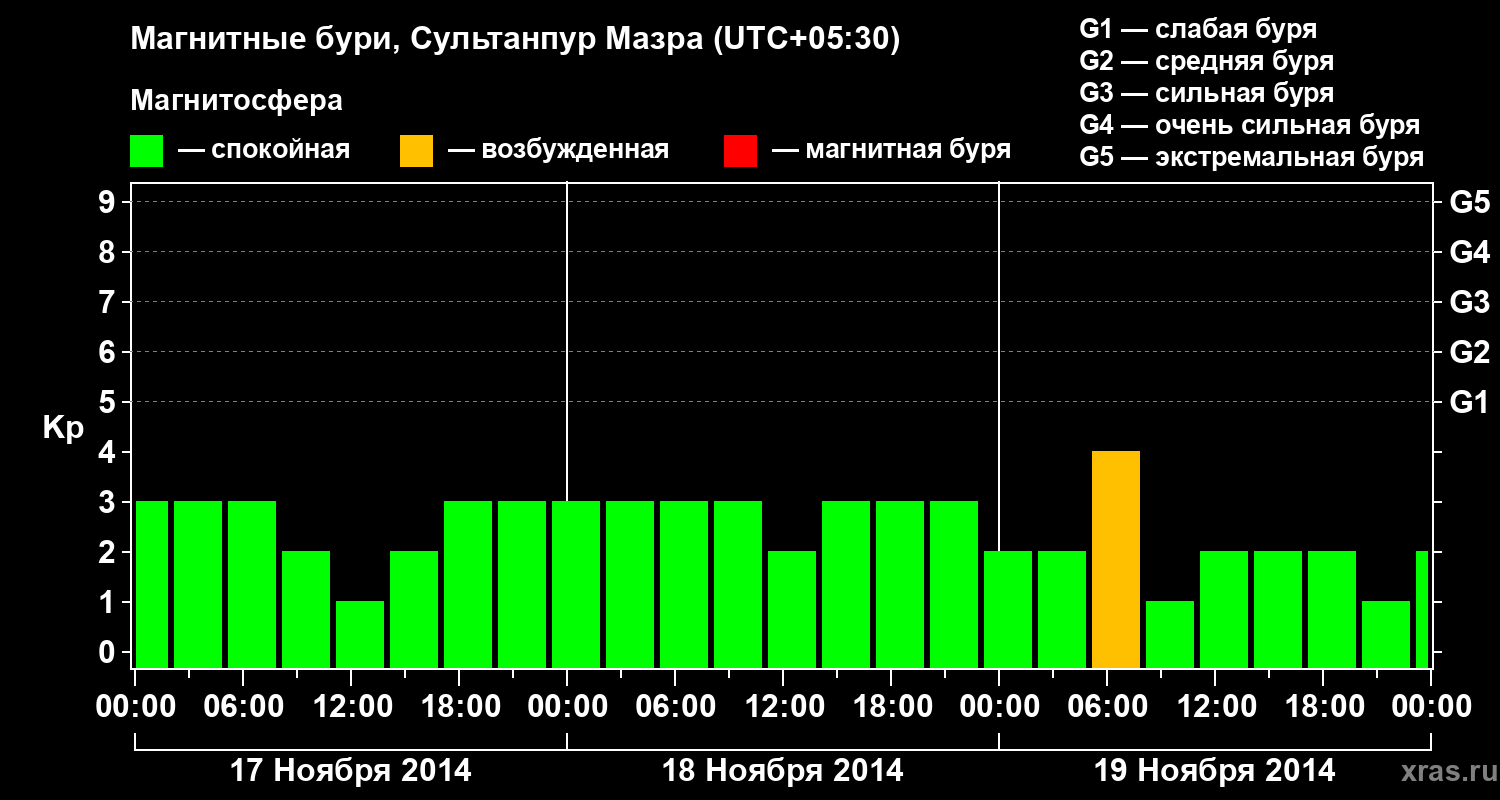
Task: Click the 'G1' label on the right axis
Action: (1470, 402)
